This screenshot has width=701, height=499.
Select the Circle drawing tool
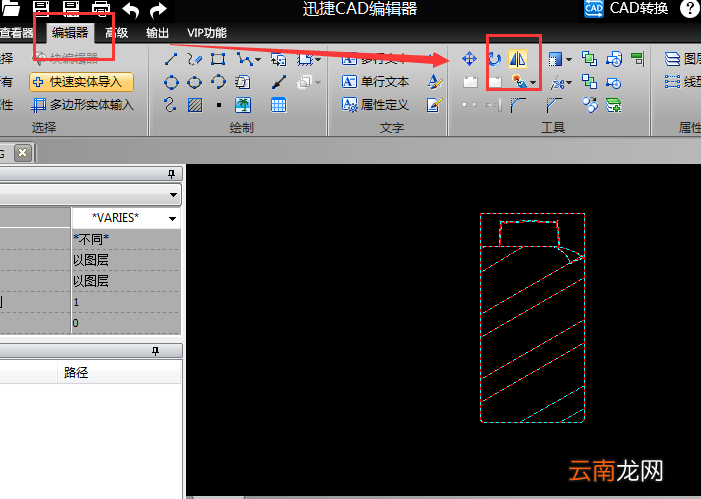pyautogui.click(x=171, y=82)
